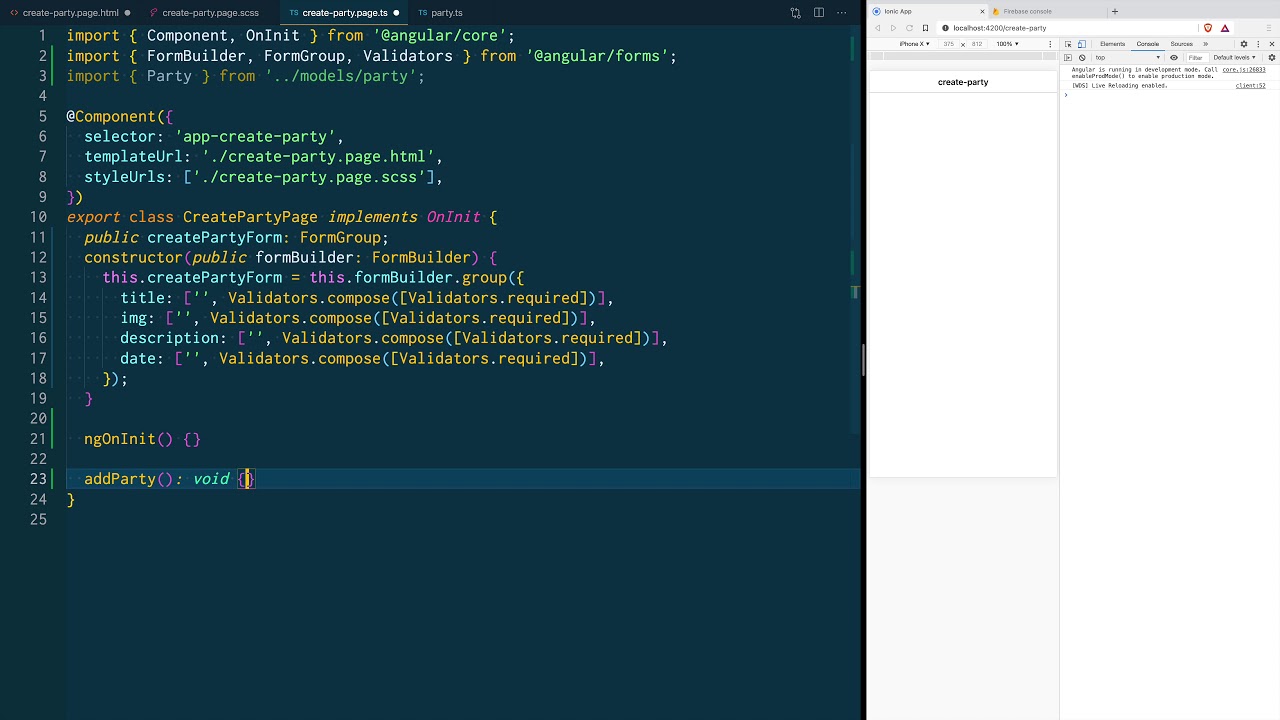Clear the console
1280x720 pixels.
pyautogui.click(x=1082, y=58)
